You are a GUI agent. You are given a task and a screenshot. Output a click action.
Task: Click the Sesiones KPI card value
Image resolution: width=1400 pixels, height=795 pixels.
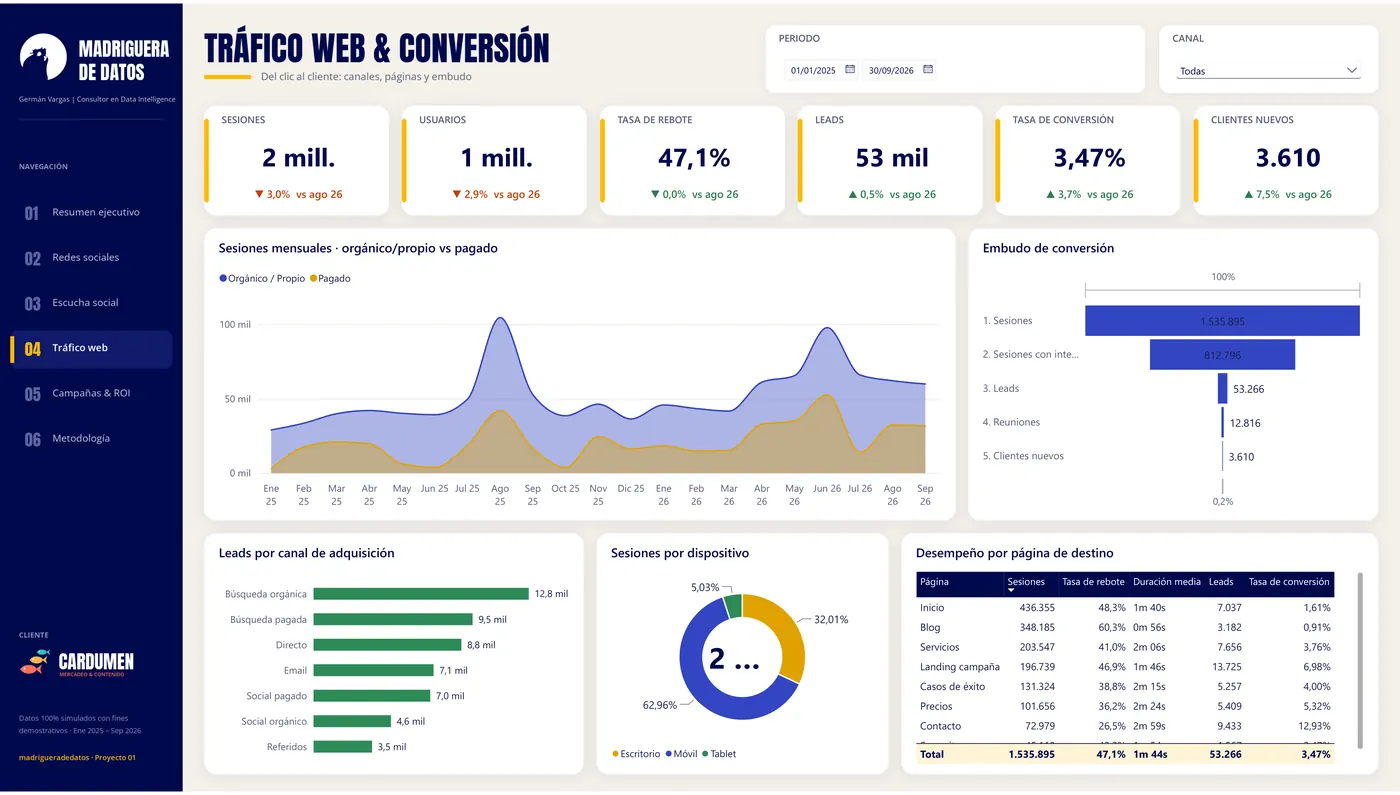pyautogui.click(x=298, y=158)
